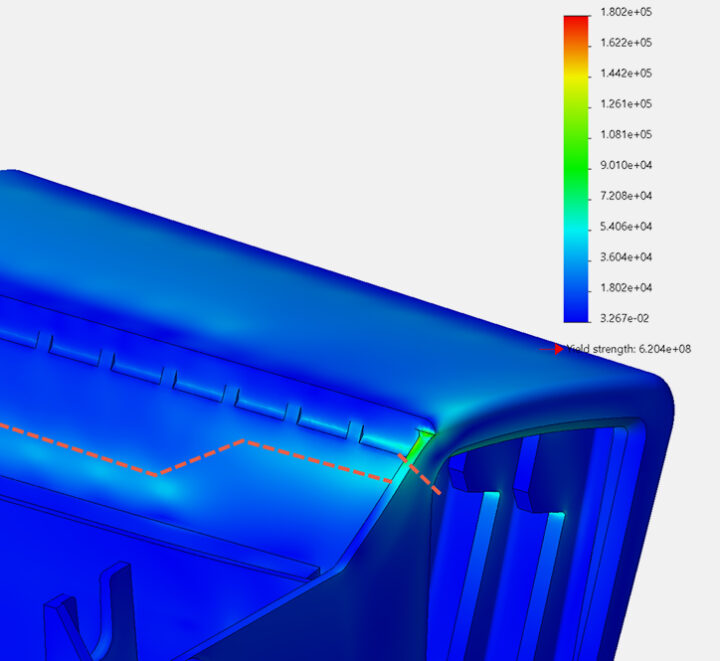This screenshot has width=720, height=661.
Task: Click the dark blue bottom of the color legend
Action: [x=575, y=310]
